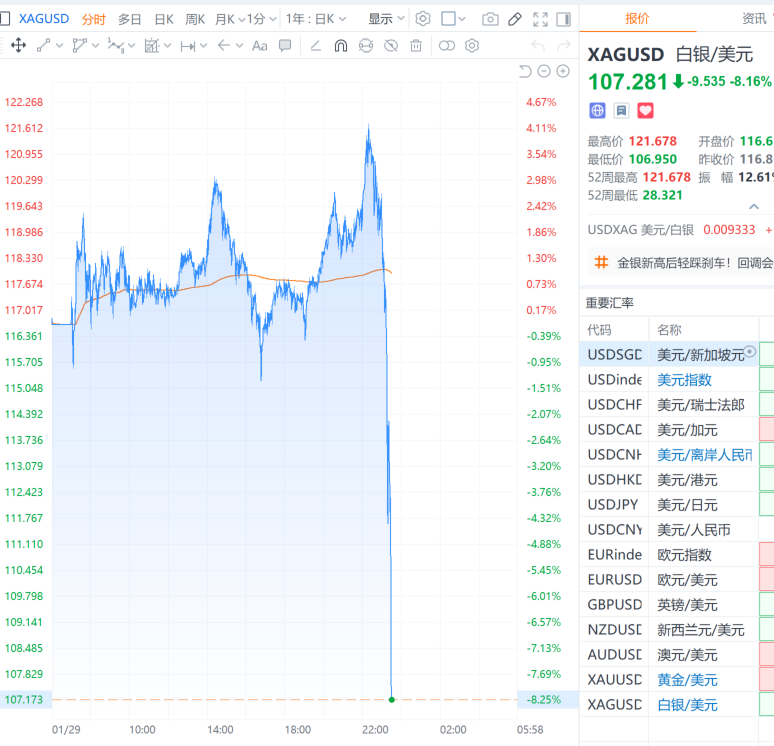Viewport: 774px width, 746px height.
Task: Switch to the 日K chart tab
Action: click(x=163, y=19)
